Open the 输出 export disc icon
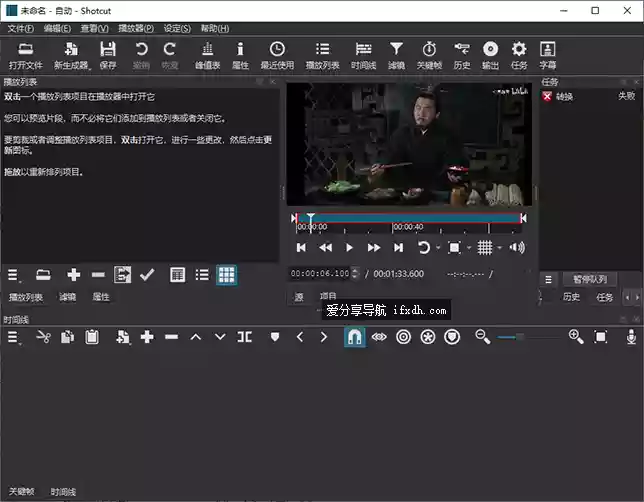The height and width of the screenshot is (502, 644). [490, 55]
